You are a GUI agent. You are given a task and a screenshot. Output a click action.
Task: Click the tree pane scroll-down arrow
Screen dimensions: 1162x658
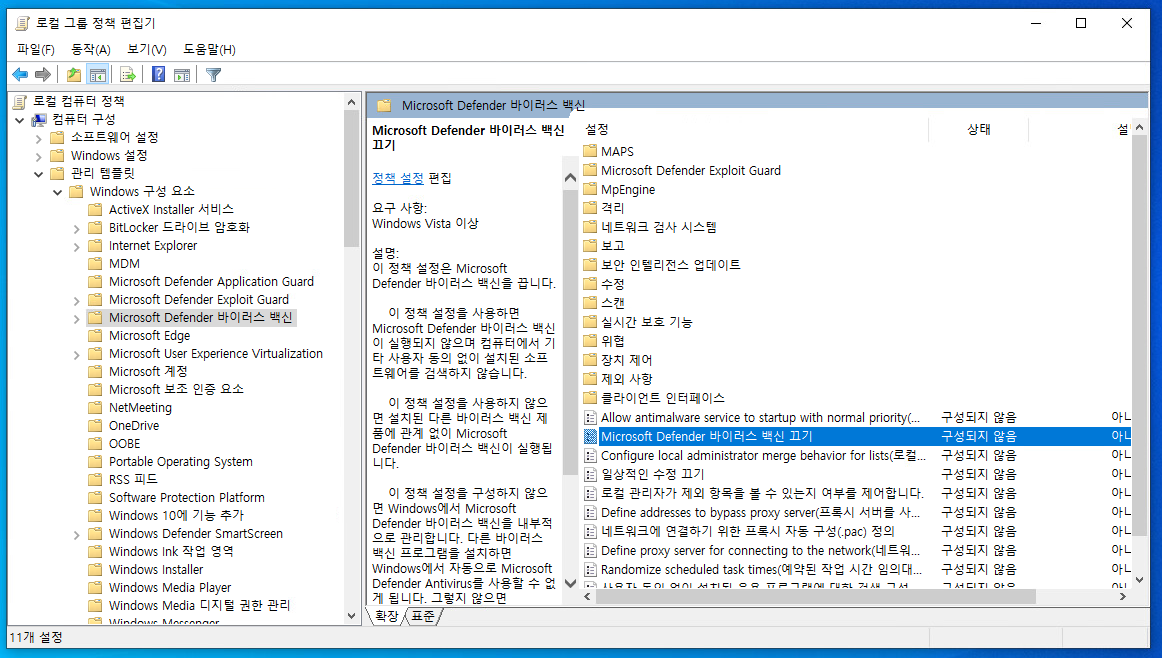point(351,616)
